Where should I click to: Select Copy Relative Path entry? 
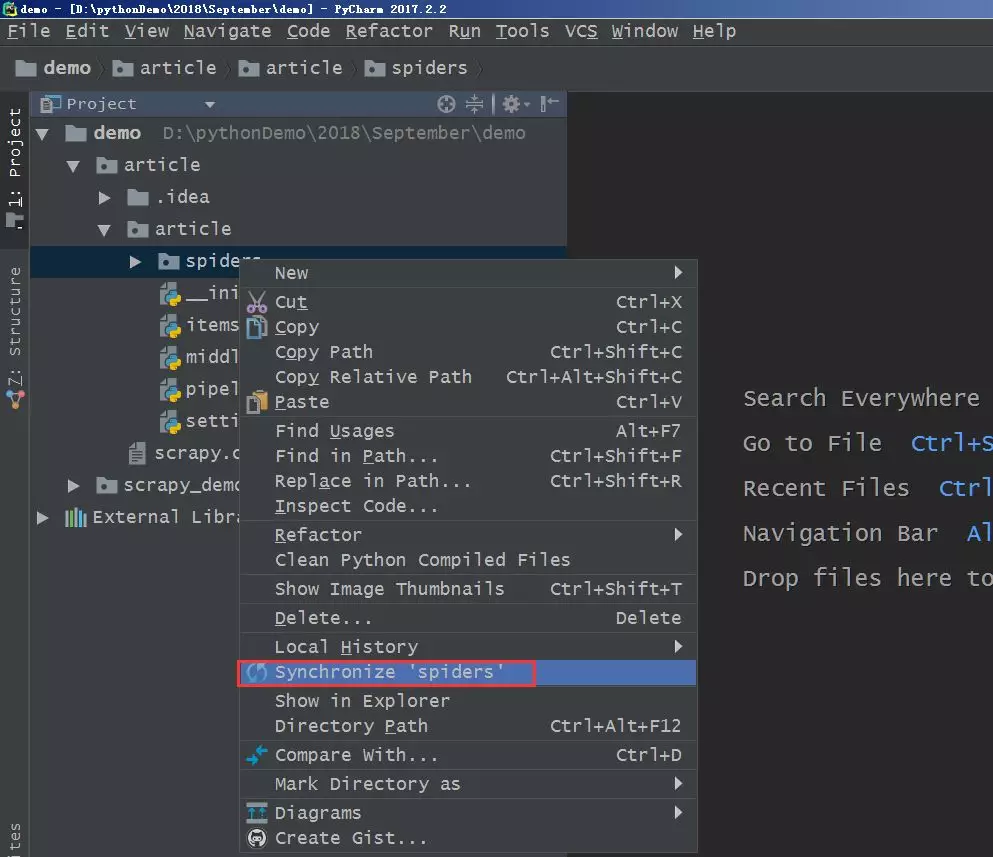pyautogui.click(x=468, y=377)
